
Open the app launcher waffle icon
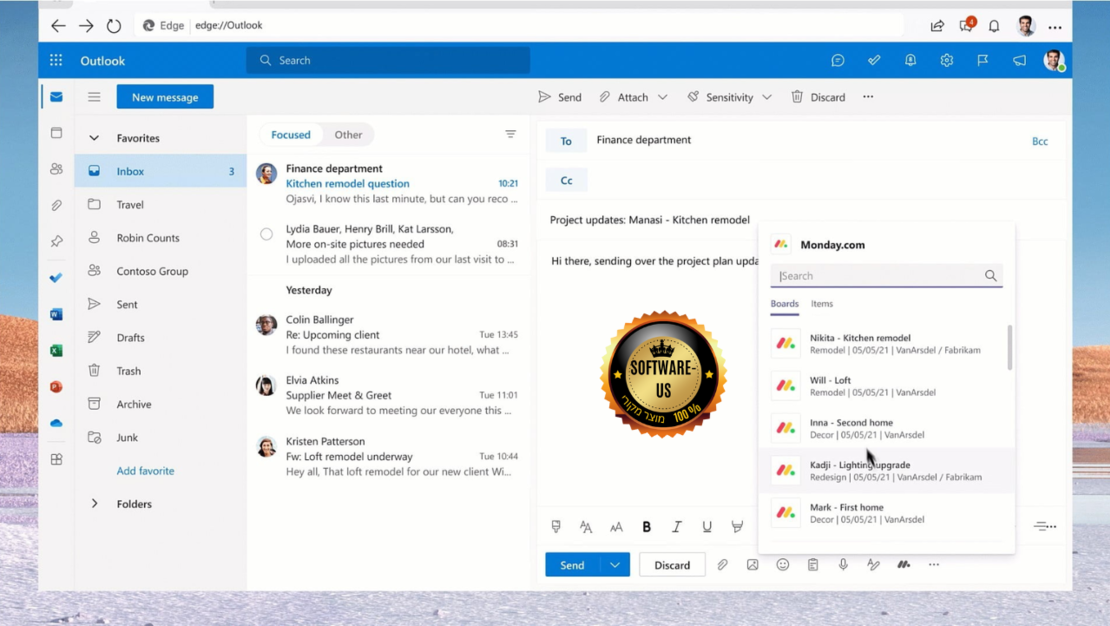[x=56, y=60]
